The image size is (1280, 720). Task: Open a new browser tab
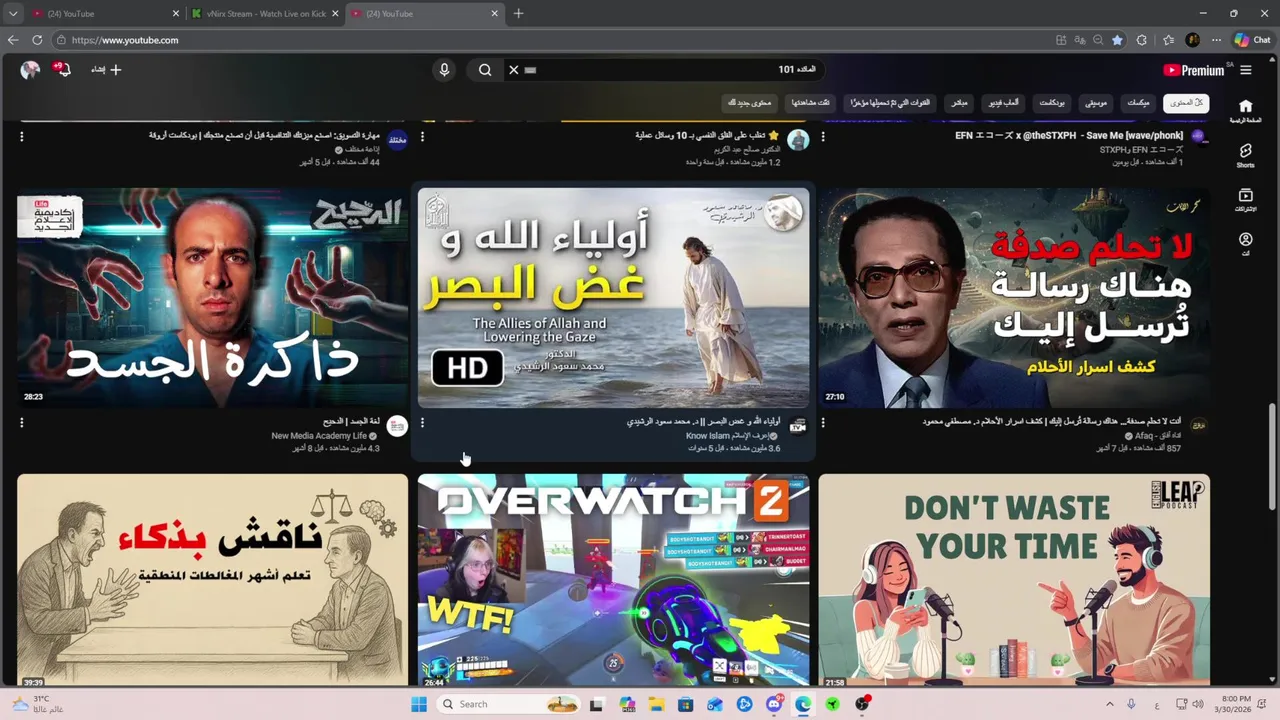coord(518,14)
